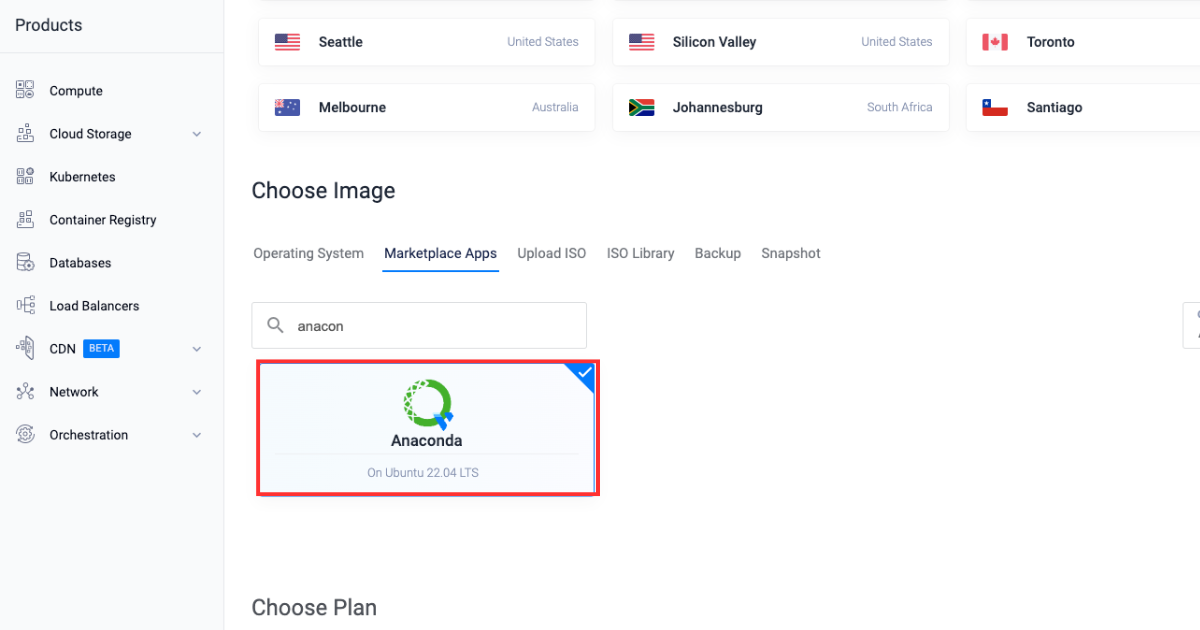Click the Kubernetes sidebar icon
The image size is (1200, 630).
(x=25, y=177)
